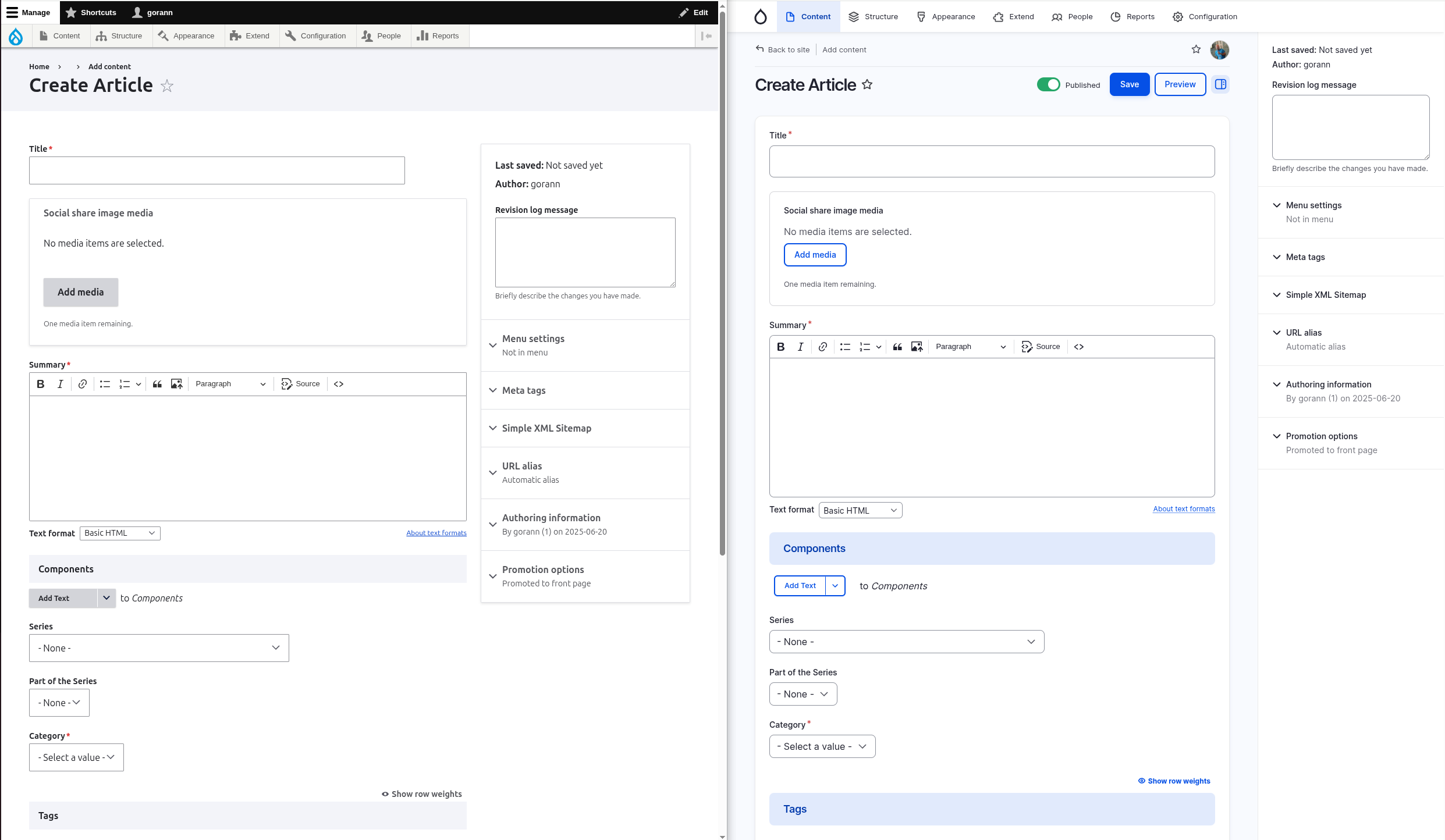This screenshot has width=1445, height=840.
Task: Click Drupal drop logo in left toolbar
Action: click(x=16, y=36)
